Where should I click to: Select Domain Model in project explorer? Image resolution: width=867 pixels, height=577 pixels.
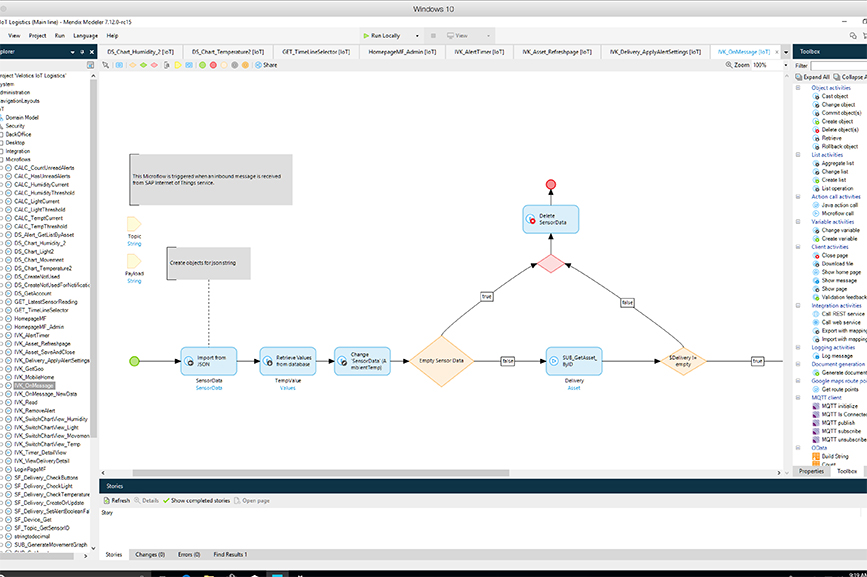coord(22,118)
